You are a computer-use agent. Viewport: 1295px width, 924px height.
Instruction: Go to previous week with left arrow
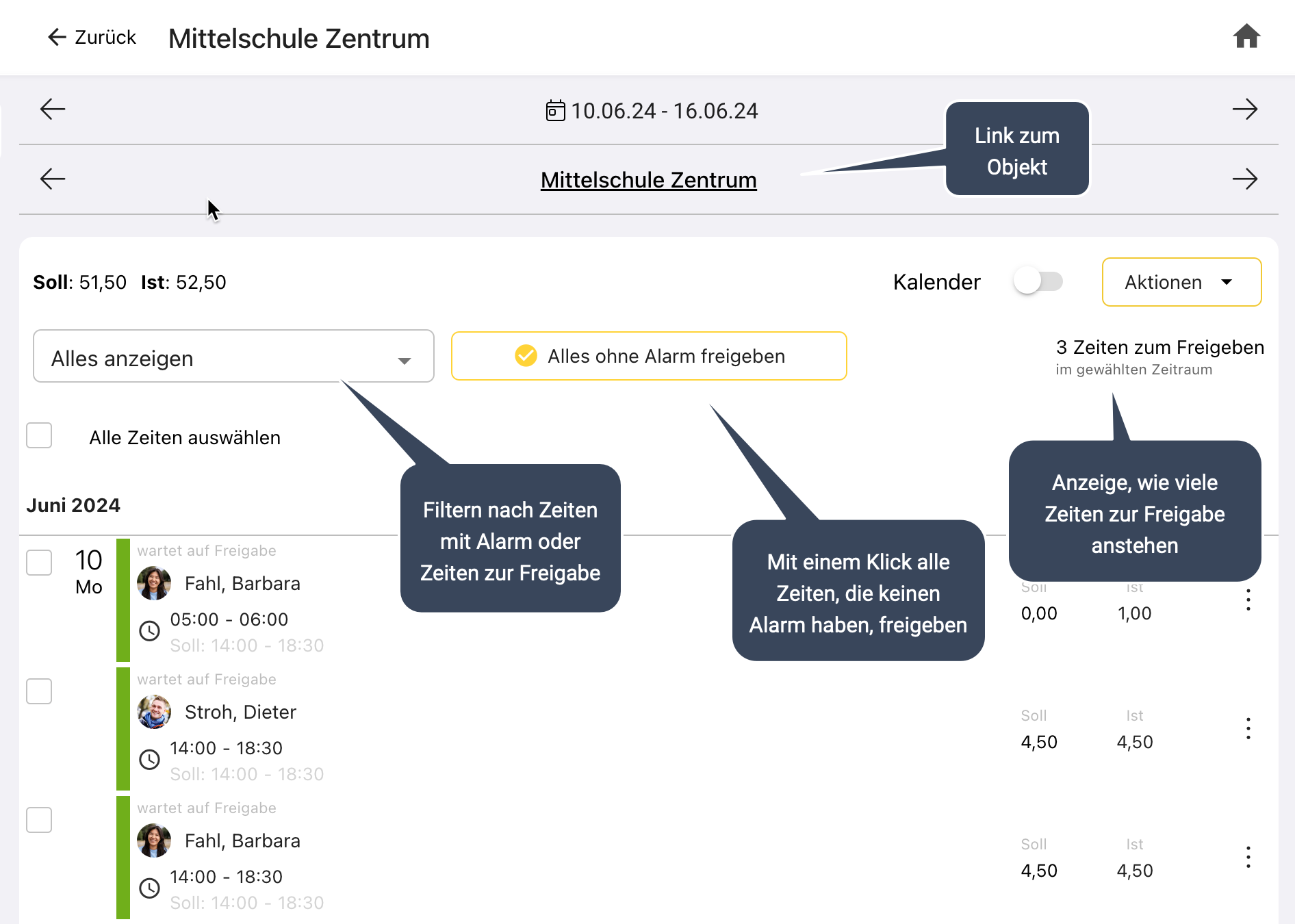53,110
